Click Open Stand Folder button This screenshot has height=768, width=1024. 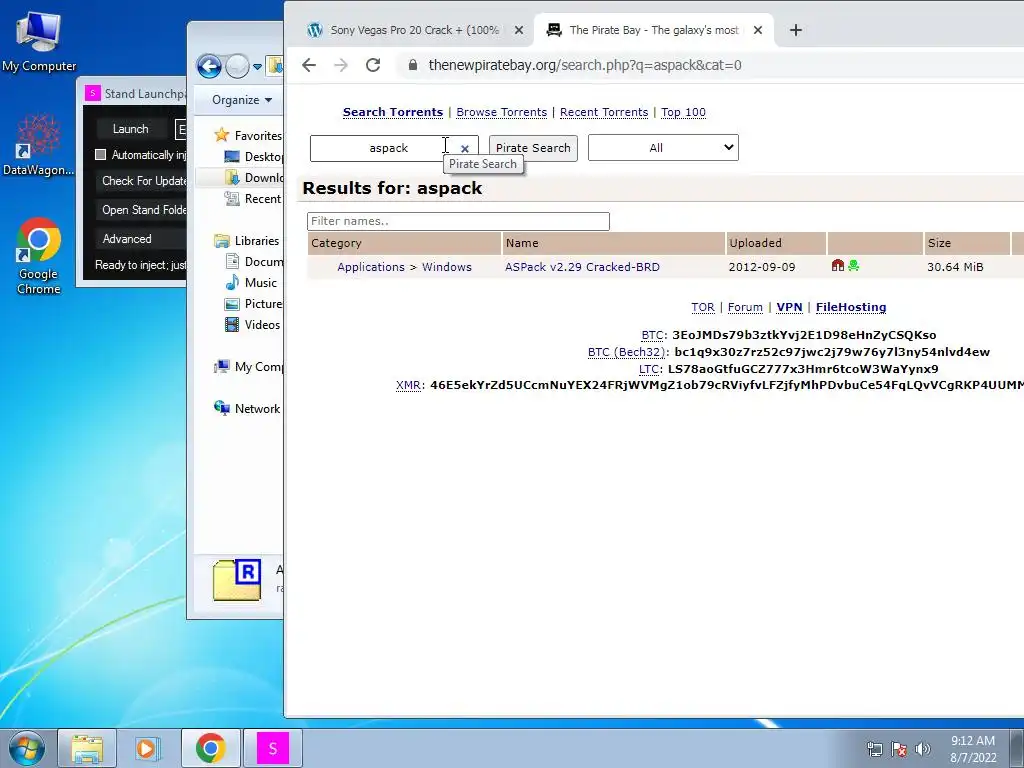142,210
